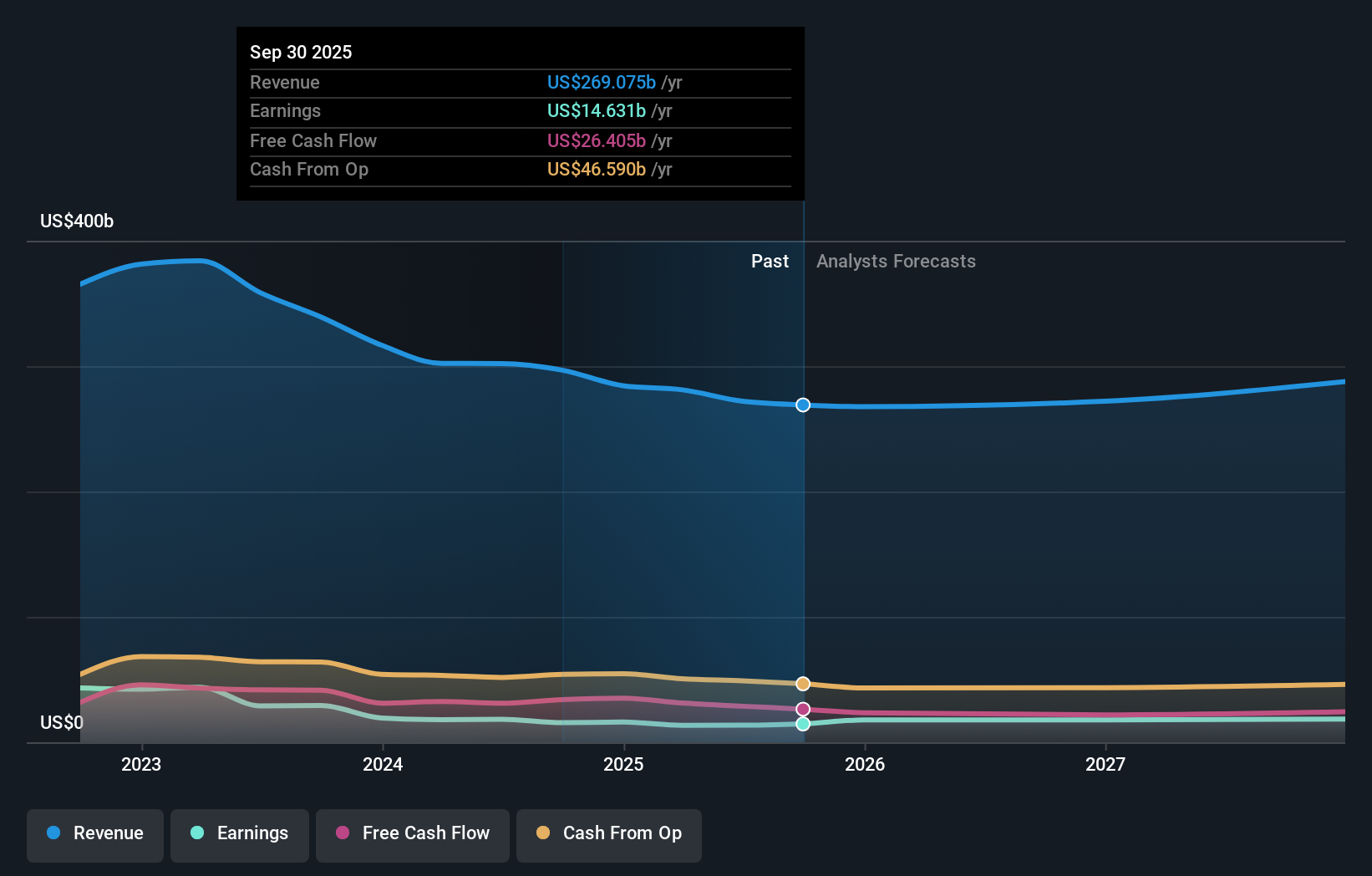Toggle the Revenue series visibility

[94, 833]
